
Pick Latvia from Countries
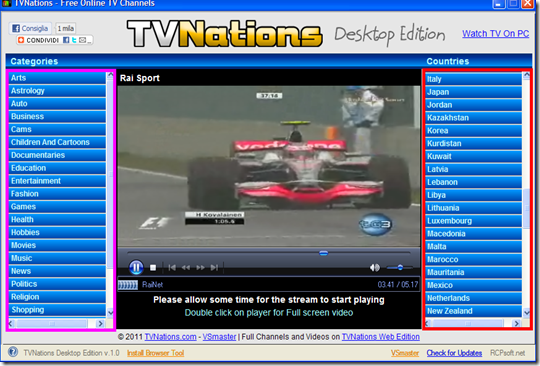[474, 169]
